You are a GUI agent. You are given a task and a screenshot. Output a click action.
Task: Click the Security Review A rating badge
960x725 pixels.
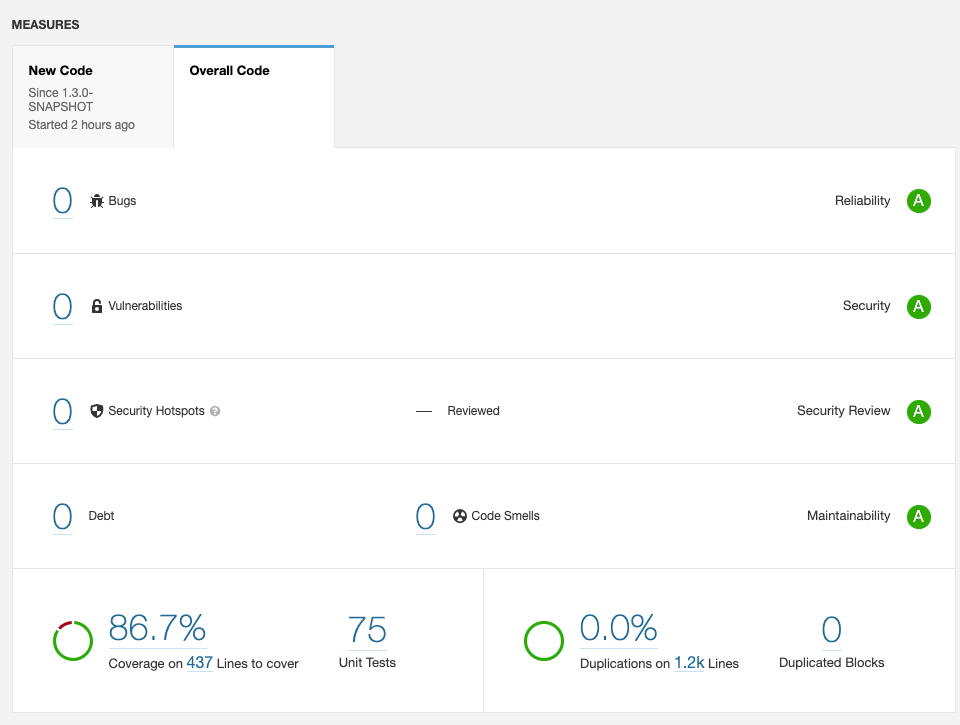coord(918,411)
